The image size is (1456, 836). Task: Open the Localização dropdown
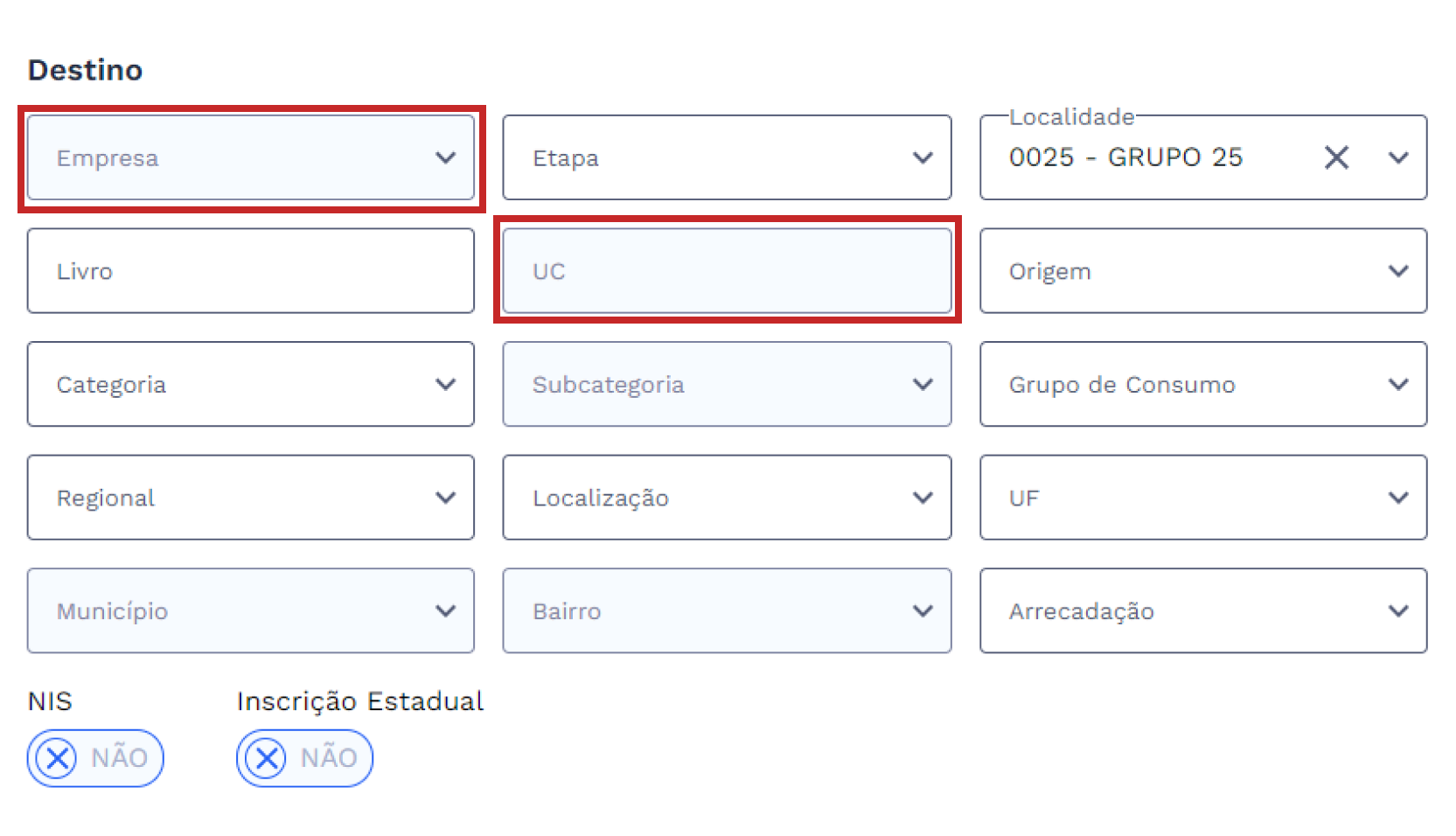click(x=727, y=498)
